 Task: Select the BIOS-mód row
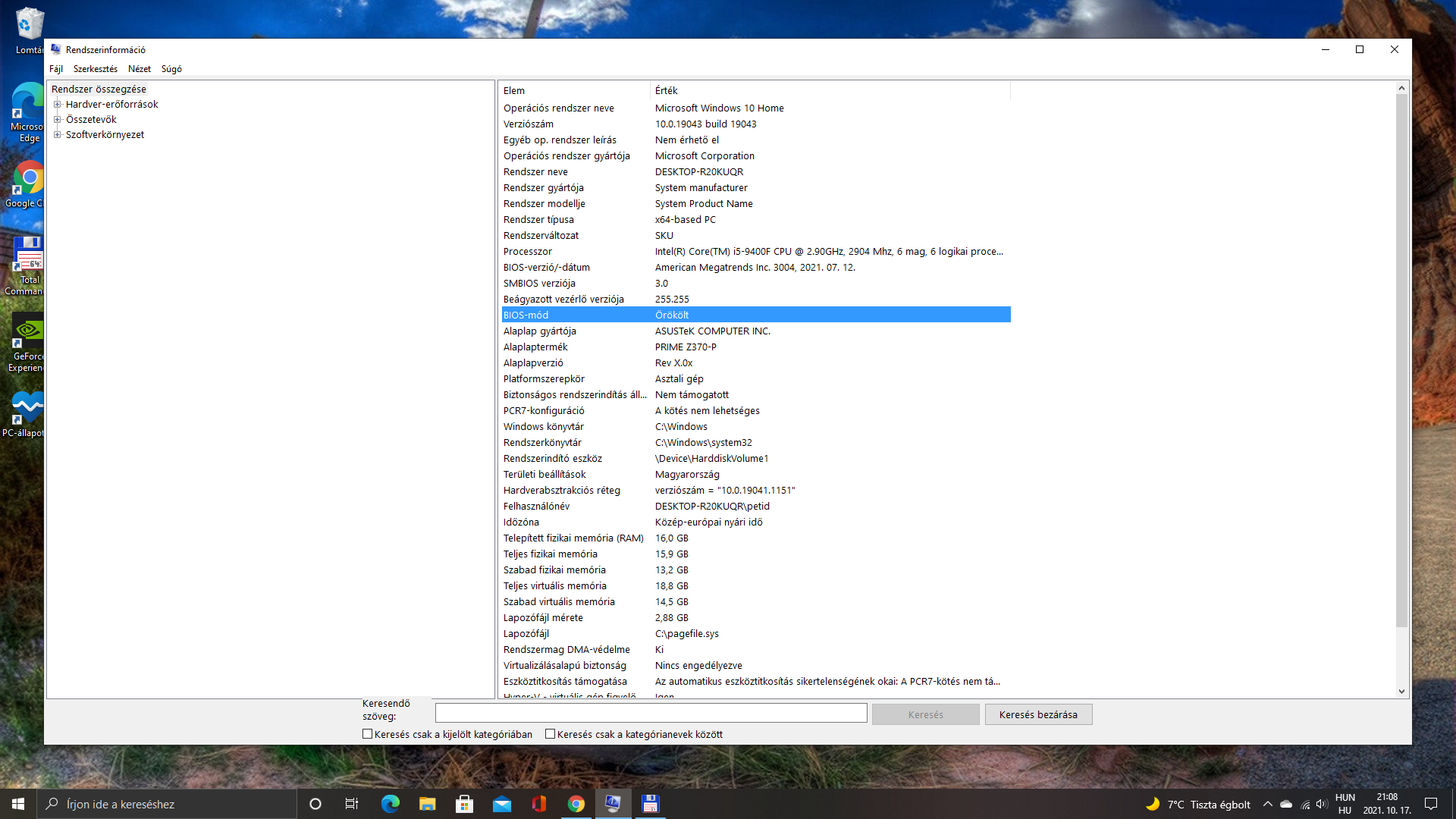tap(755, 315)
